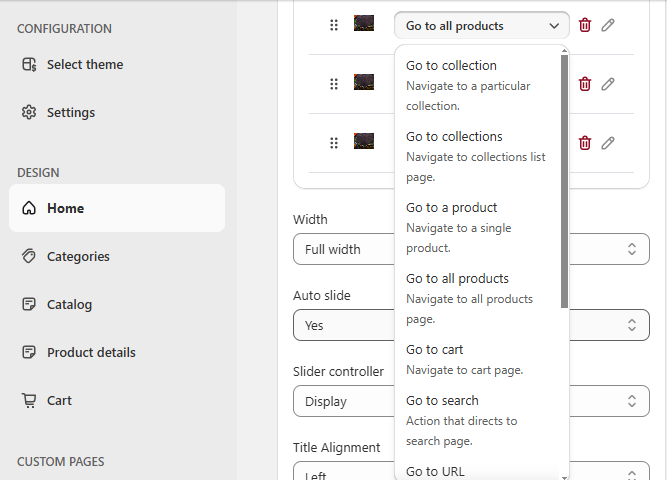
Task: Edit the second slide with pencil icon
Action: click(x=608, y=84)
